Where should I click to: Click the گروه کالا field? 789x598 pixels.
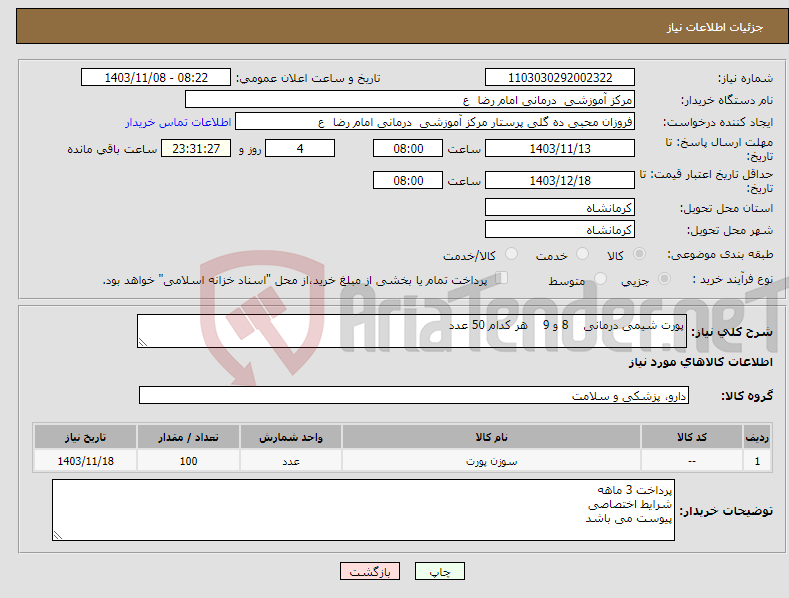414,396
